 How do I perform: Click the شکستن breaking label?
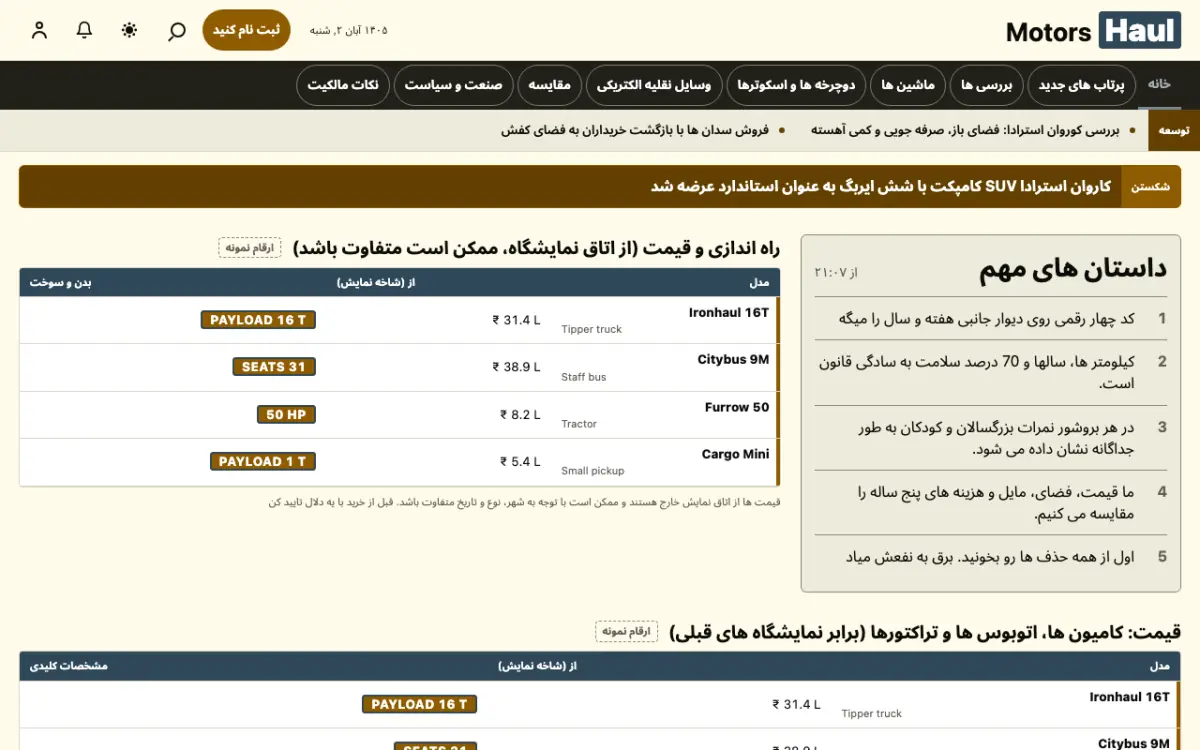click(x=1151, y=187)
